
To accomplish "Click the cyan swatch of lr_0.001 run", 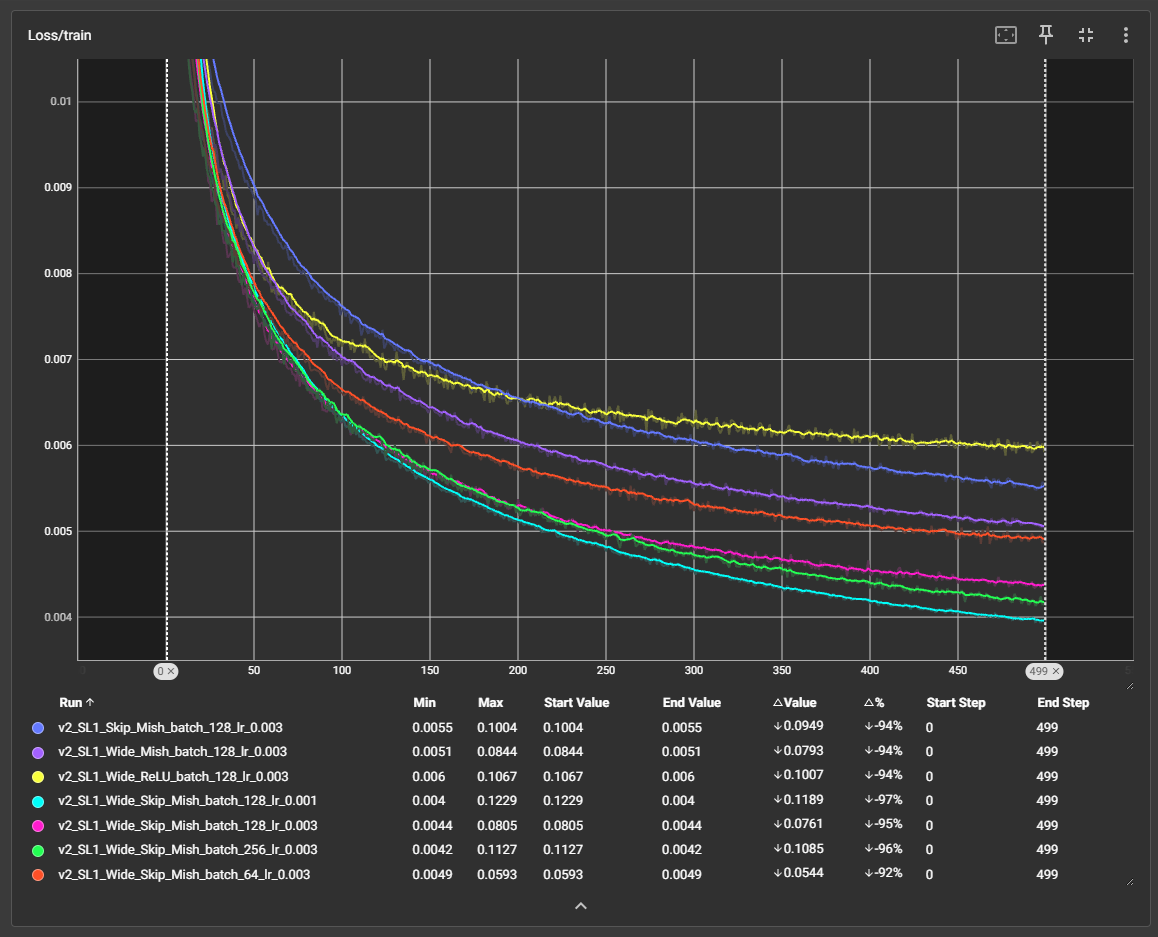I will [x=38, y=800].
